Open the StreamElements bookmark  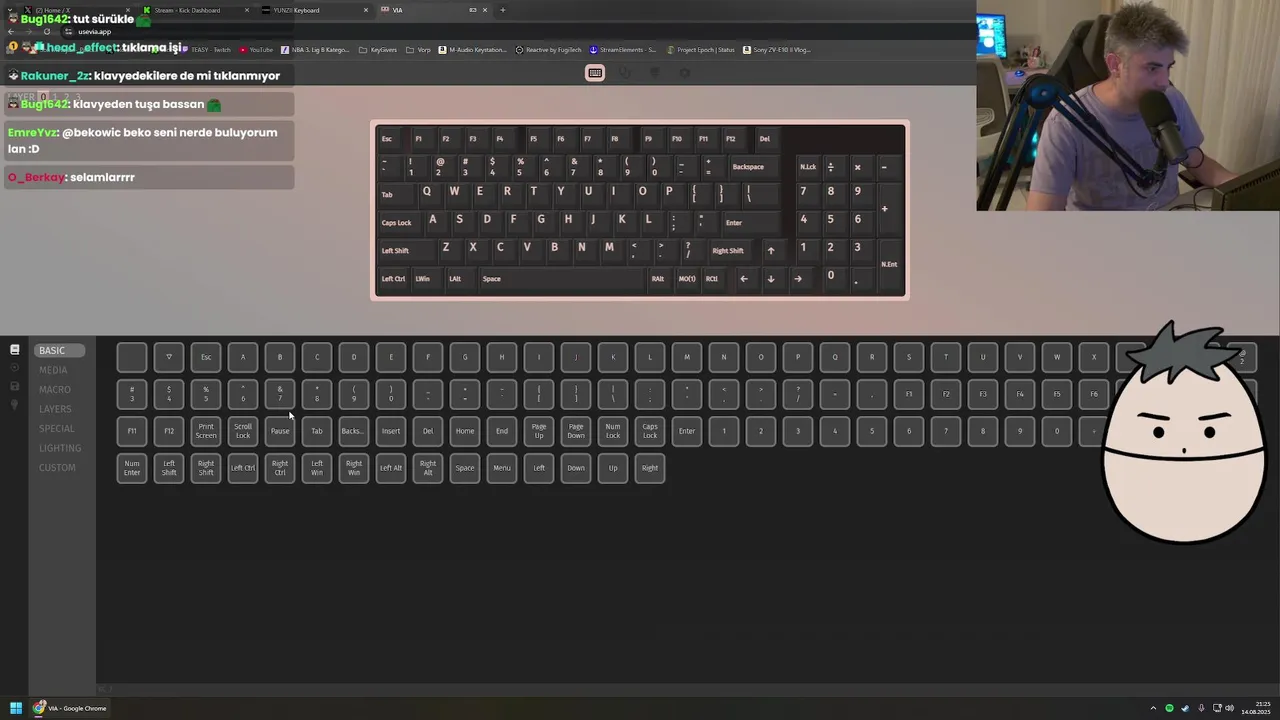pos(623,49)
